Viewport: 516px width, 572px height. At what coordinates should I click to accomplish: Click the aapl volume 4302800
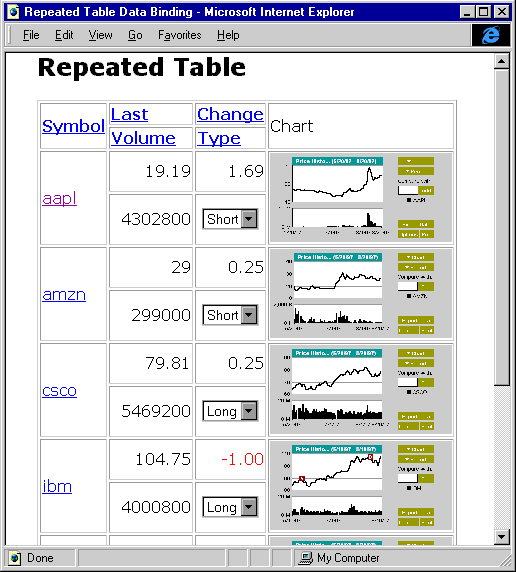click(x=156, y=219)
